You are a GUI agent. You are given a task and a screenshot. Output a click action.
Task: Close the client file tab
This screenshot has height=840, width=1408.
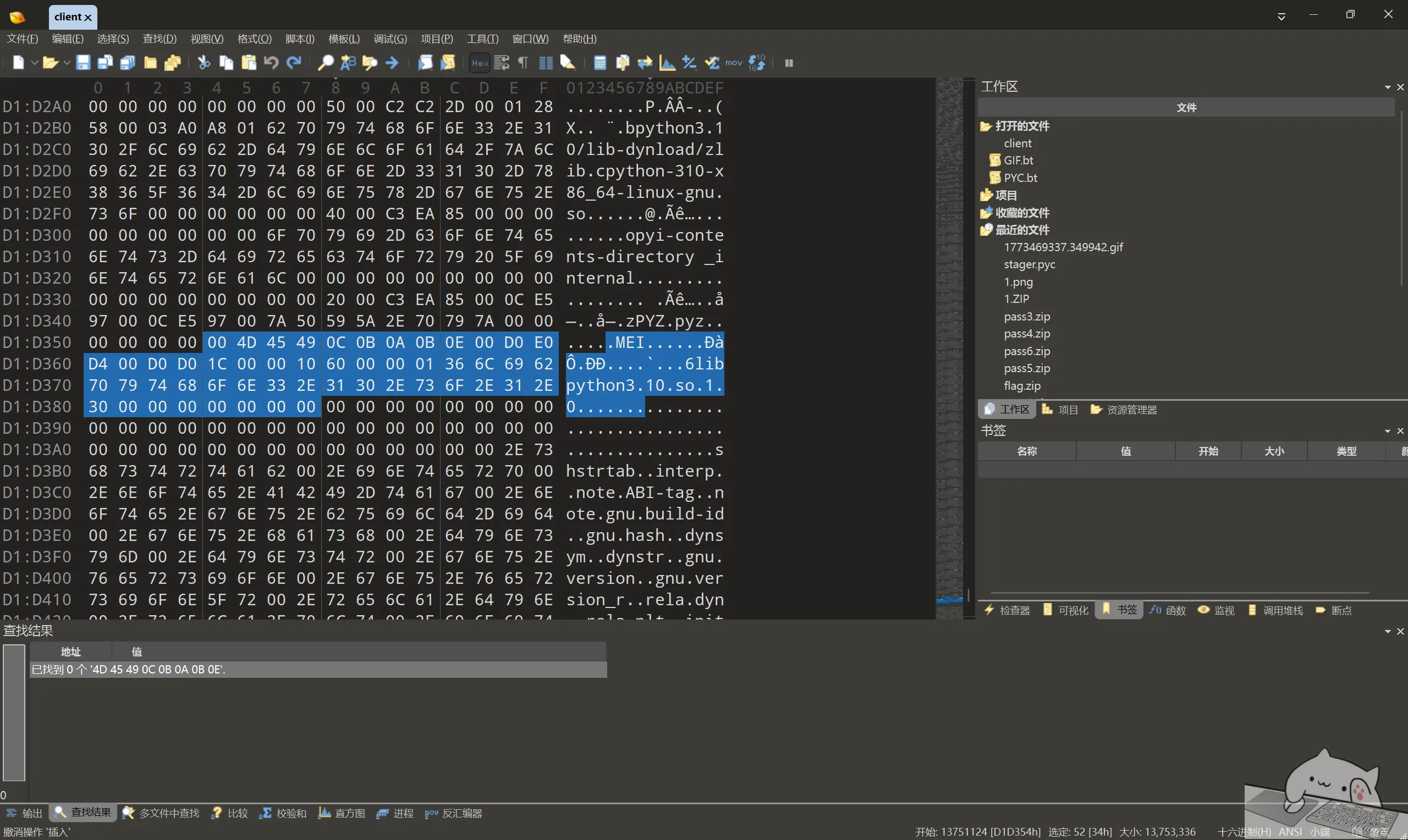[88, 18]
